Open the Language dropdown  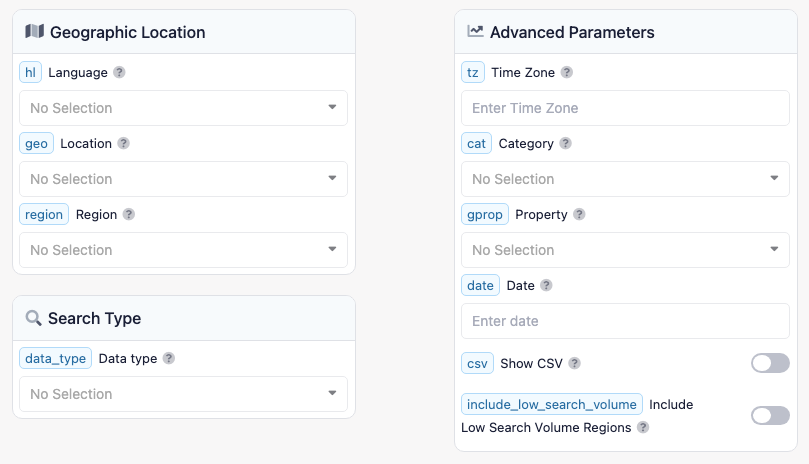point(183,108)
